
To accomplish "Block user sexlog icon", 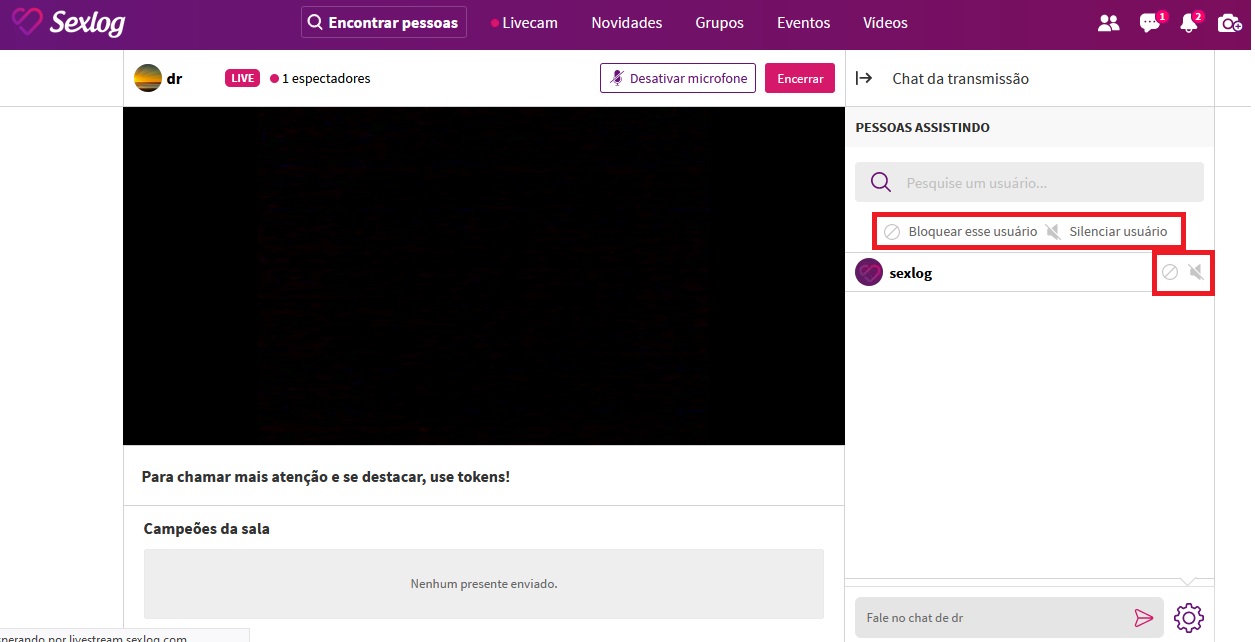I will pyautogui.click(x=1169, y=272).
